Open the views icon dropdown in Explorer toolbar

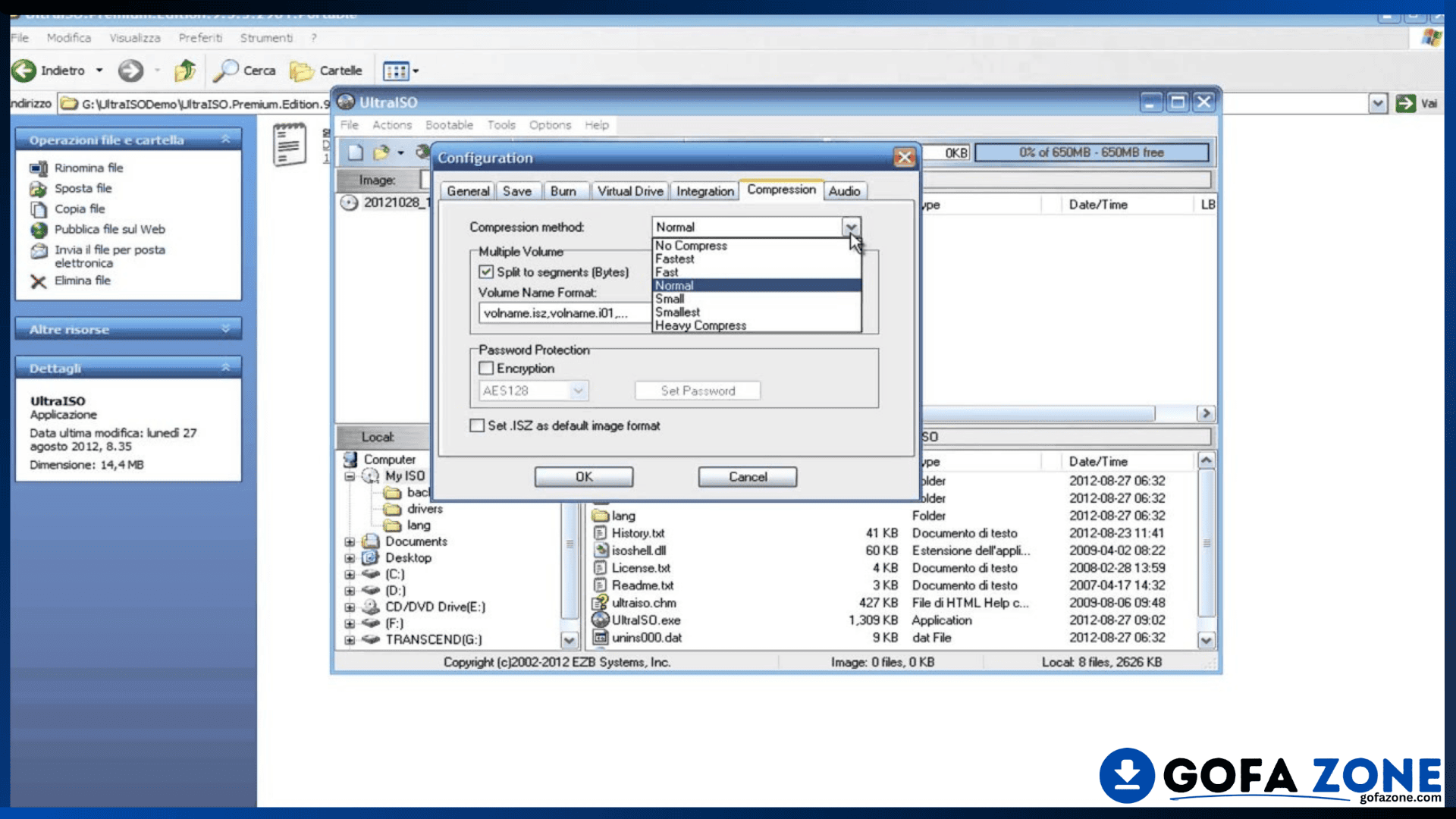click(x=416, y=71)
